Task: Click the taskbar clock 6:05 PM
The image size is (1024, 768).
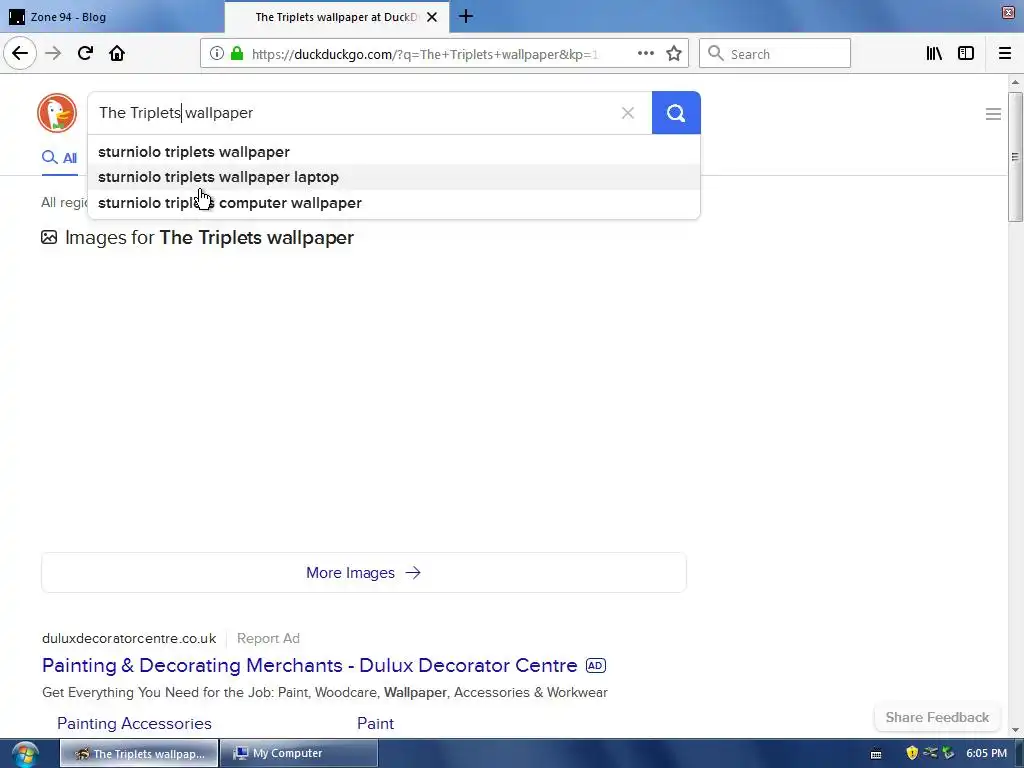Action: click(986, 753)
